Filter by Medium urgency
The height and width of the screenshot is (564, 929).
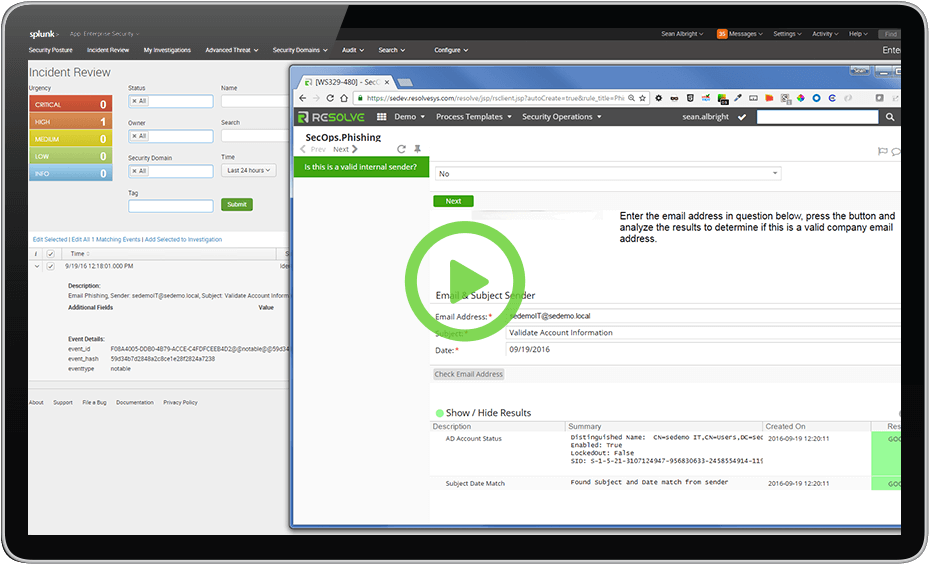[71, 139]
